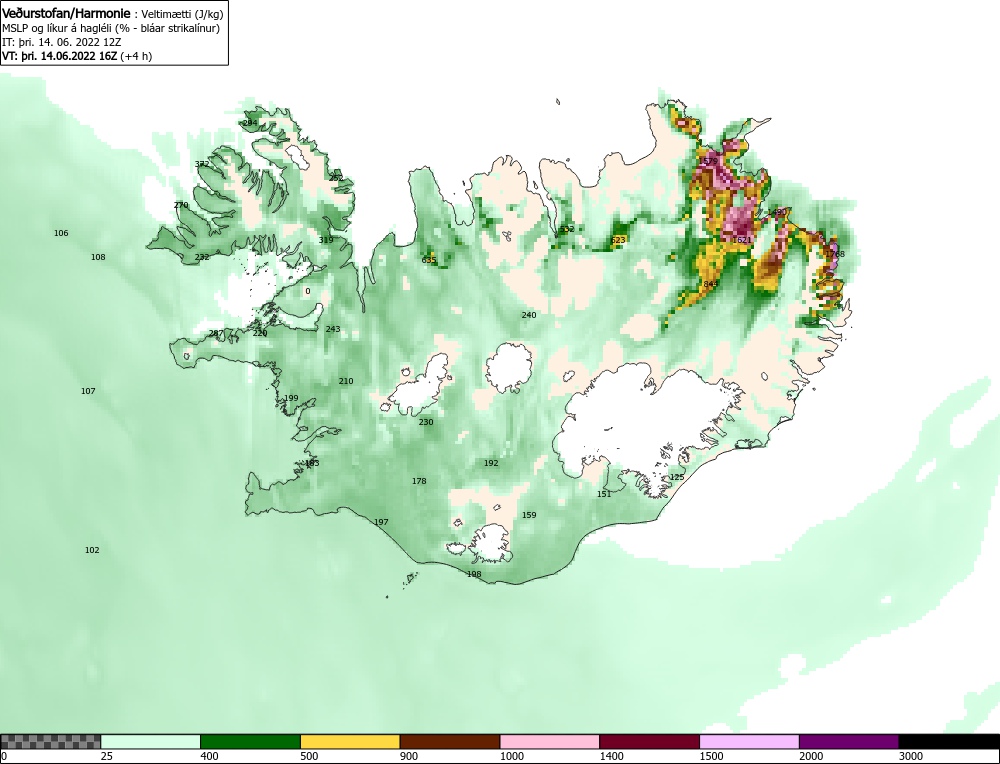Click the map value 552
This screenshot has width=1000, height=764.
click(x=567, y=229)
